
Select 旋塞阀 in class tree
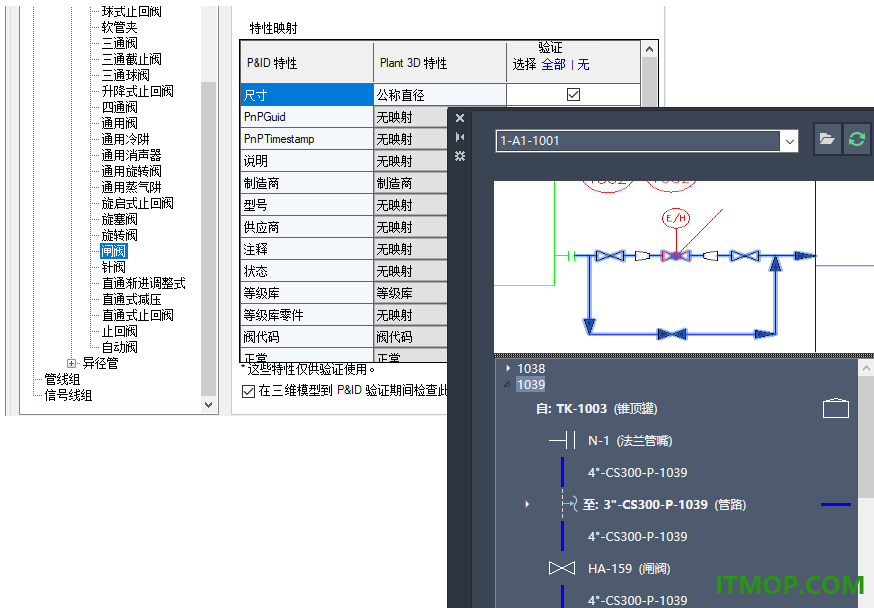pyautogui.click(x=120, y=219)
